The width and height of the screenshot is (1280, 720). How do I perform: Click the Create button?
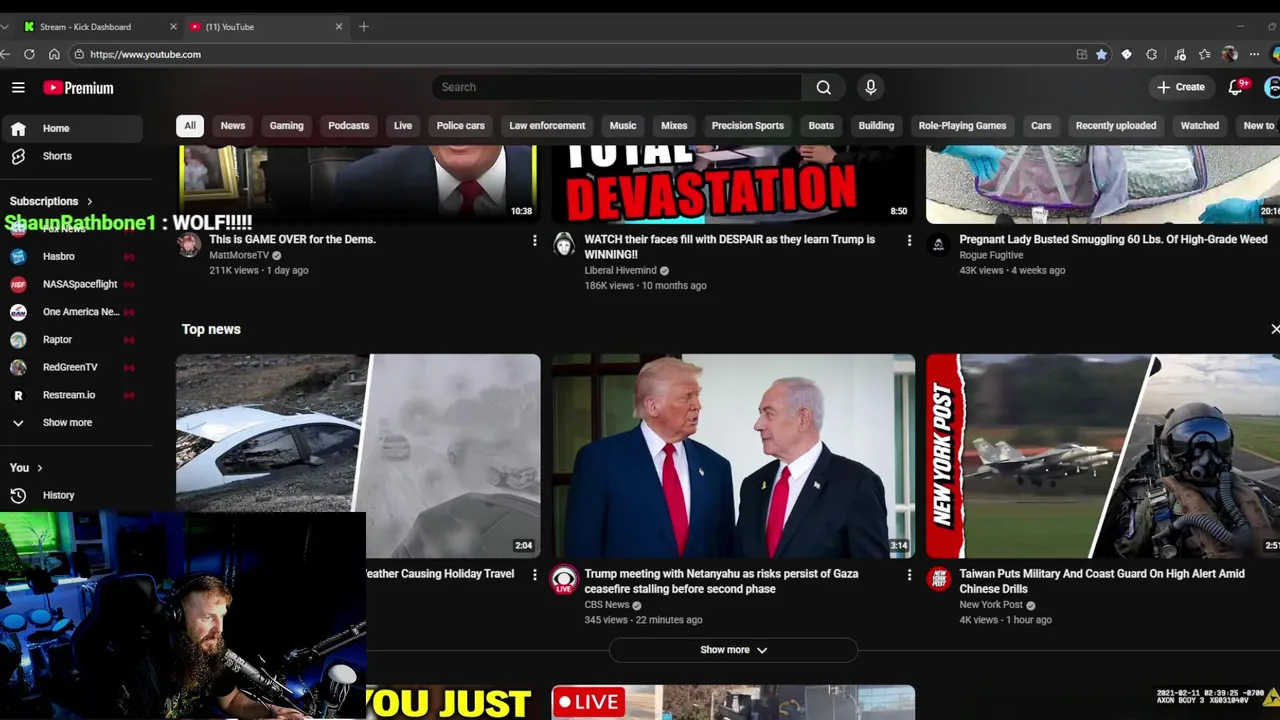point(1181,87)
